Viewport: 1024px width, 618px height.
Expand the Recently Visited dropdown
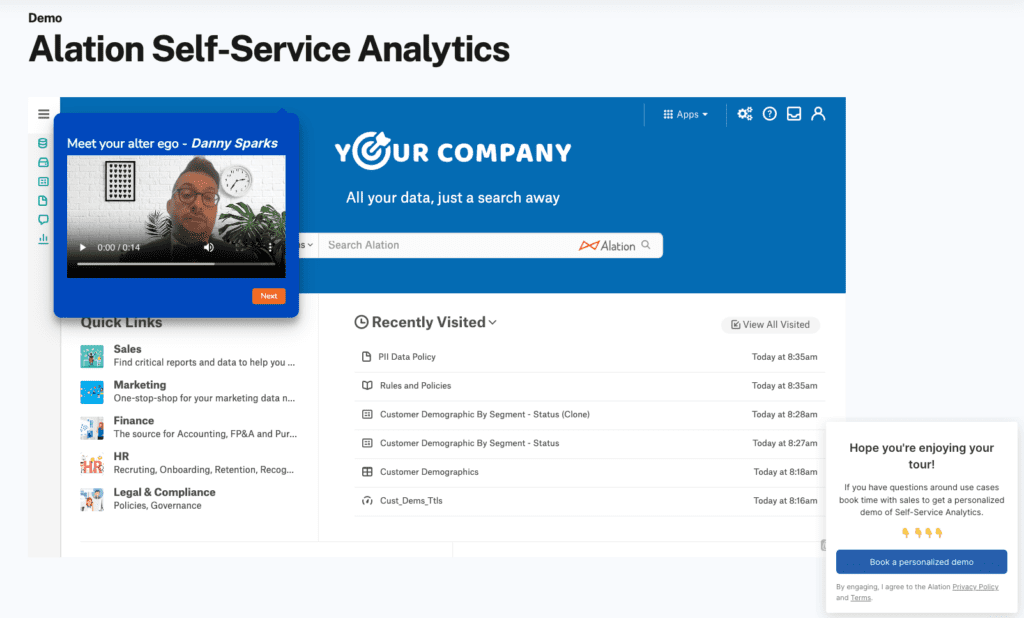point(490,322)
